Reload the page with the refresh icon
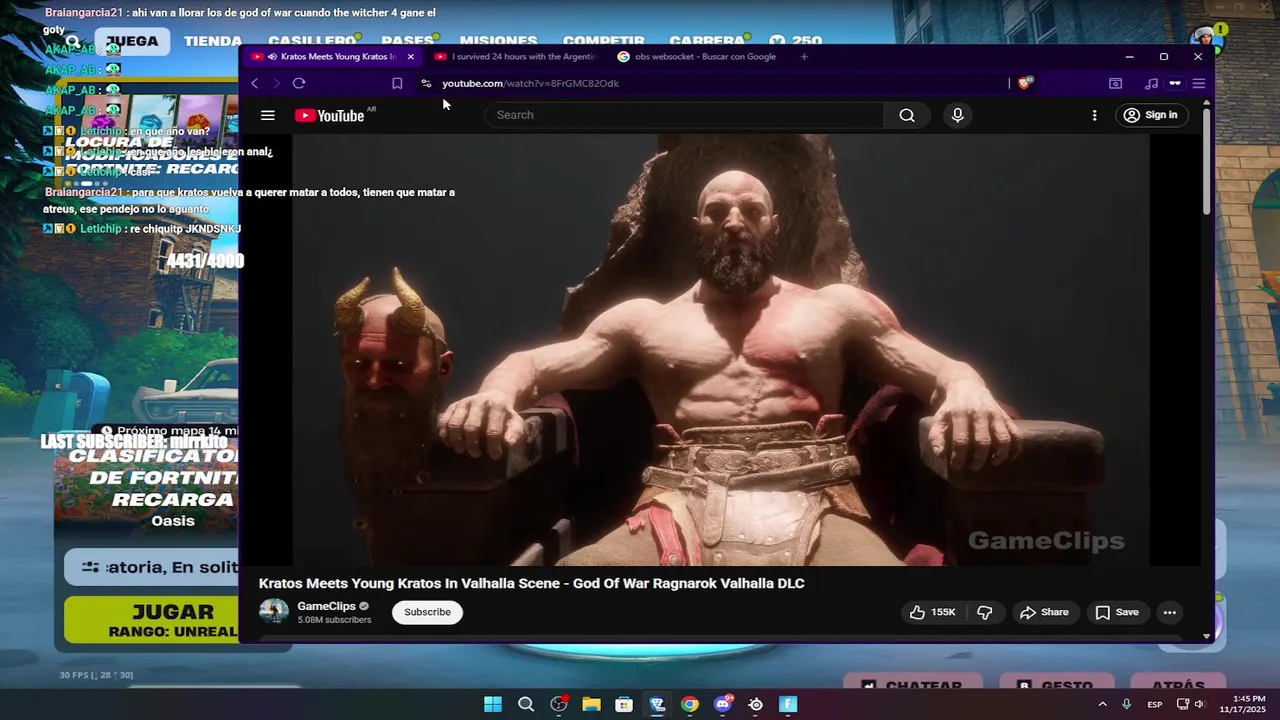This screenshot has width=1280, height=720. (x=298, y=83)
